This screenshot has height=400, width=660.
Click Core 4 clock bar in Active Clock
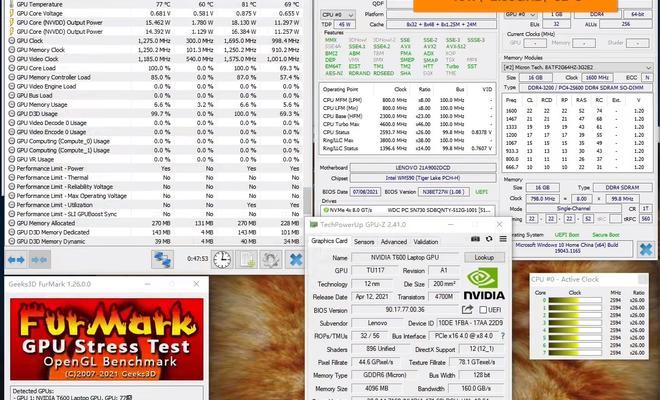pos(575,330)
